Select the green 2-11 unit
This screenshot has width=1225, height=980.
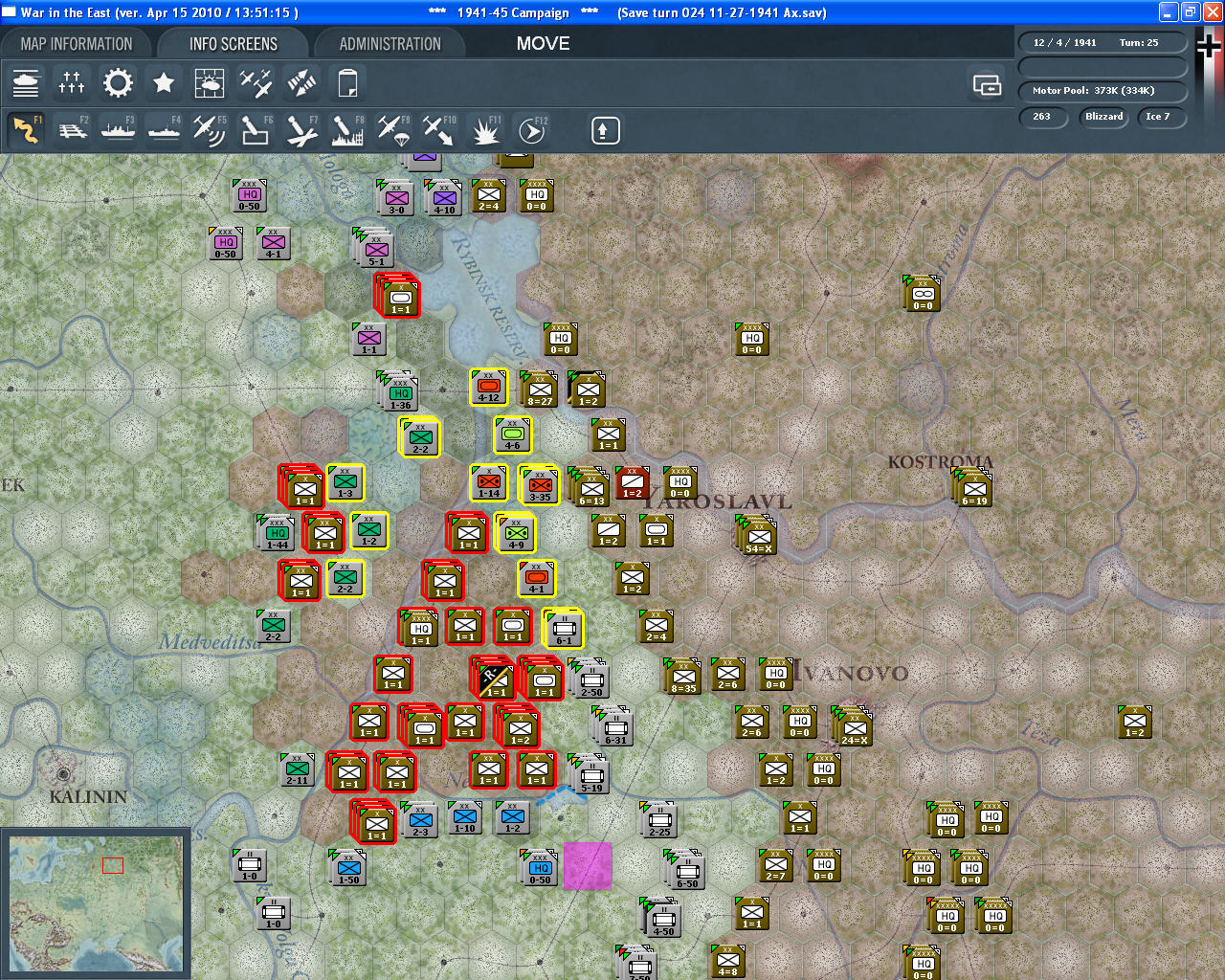tap(298, 770)
